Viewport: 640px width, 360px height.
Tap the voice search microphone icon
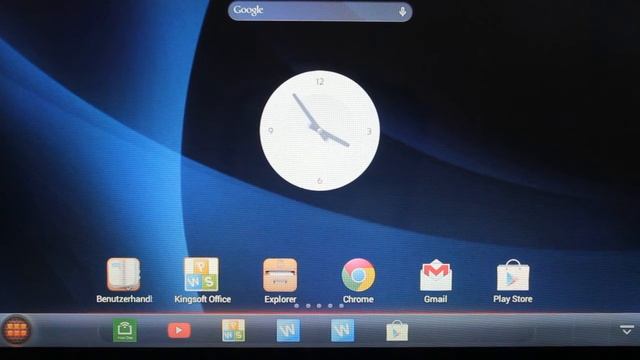pyautogui.click(x=402, y=11)
